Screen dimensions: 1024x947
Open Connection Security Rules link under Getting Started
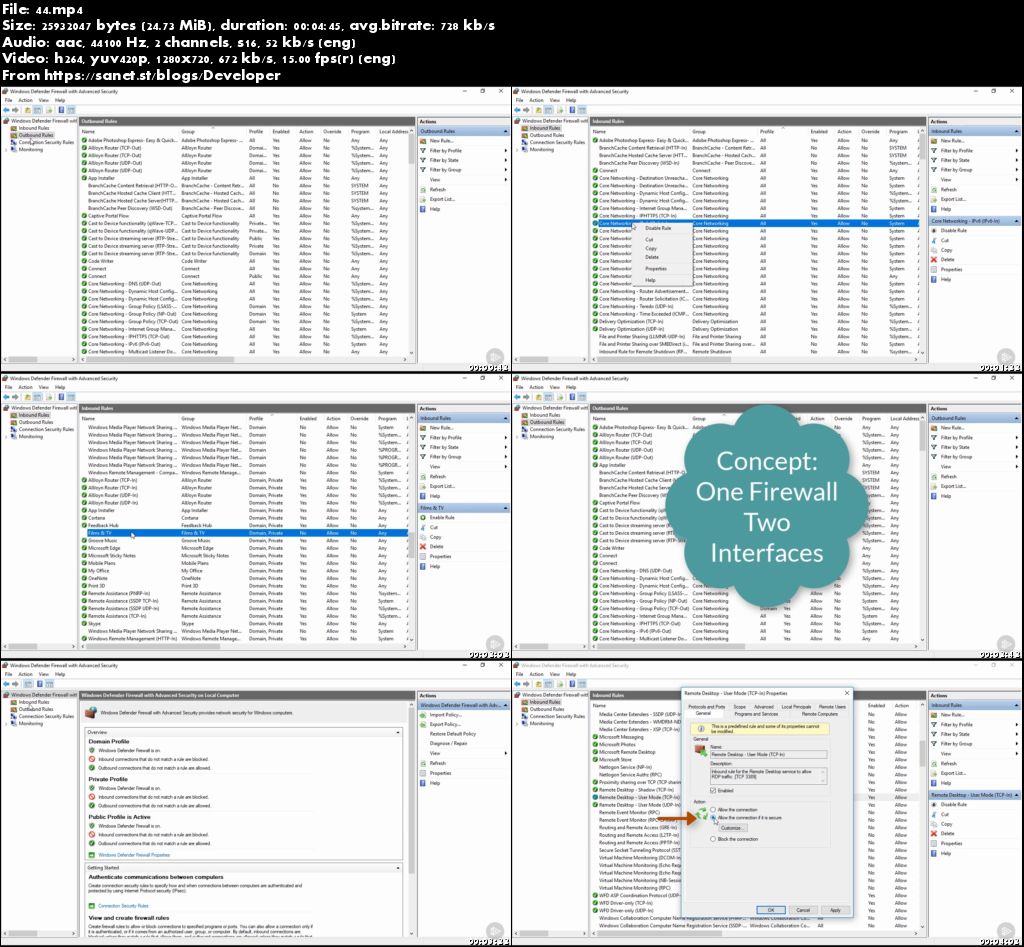coord(123,906)
